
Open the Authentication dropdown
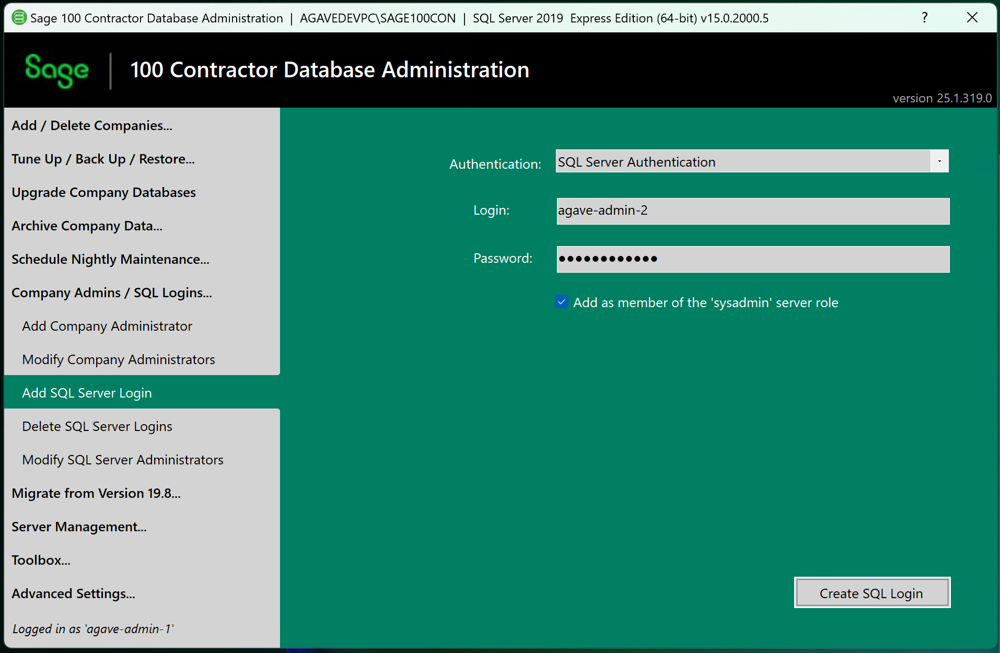click(x=750, y=161)
